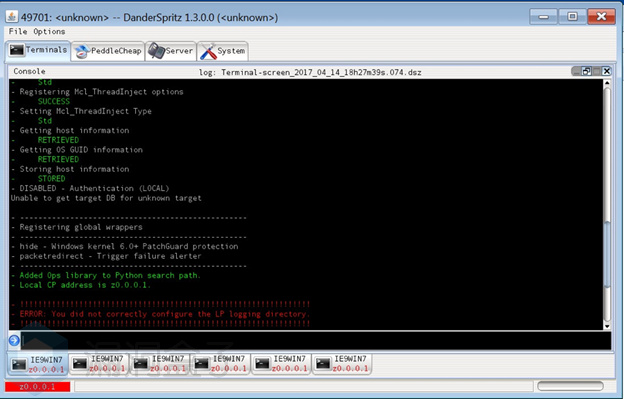Screen dimensions: 624x399
Task: Click 'Local CP address is z0.0.0.1' line
Action: (x=85, y=285)
